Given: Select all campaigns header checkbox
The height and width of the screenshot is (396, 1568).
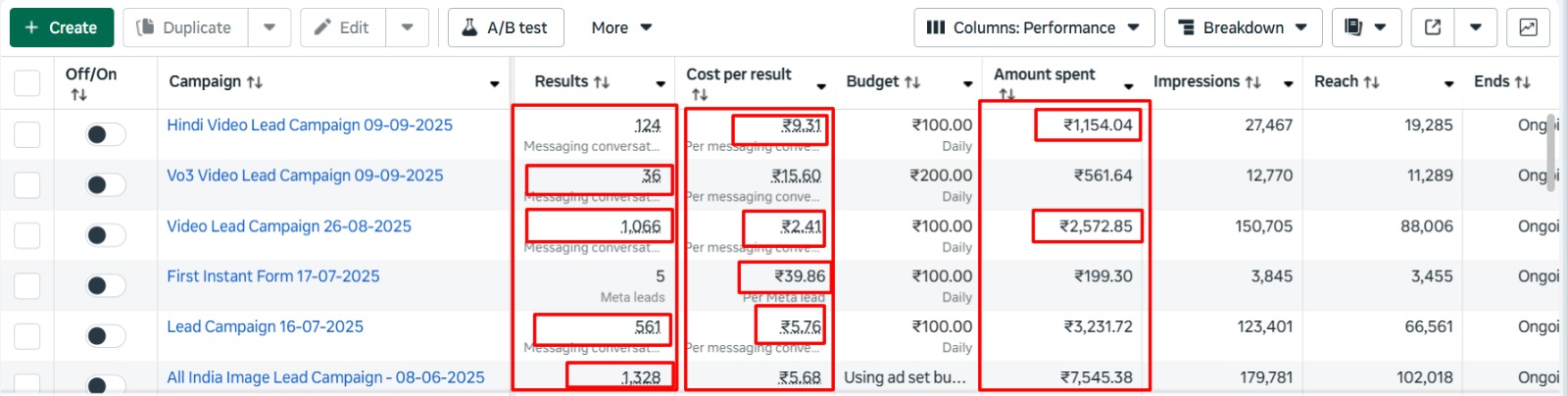Looking at the screenshot, I should pos(27,82).
